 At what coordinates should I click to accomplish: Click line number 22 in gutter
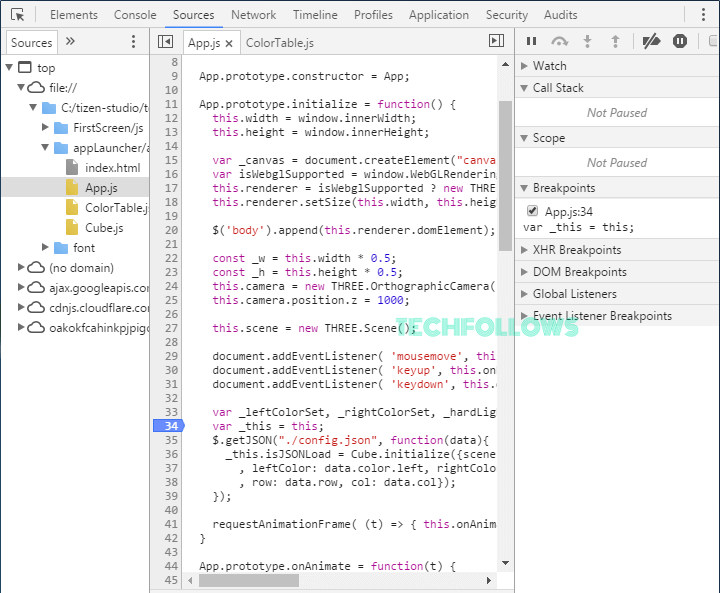pos(171,258)
